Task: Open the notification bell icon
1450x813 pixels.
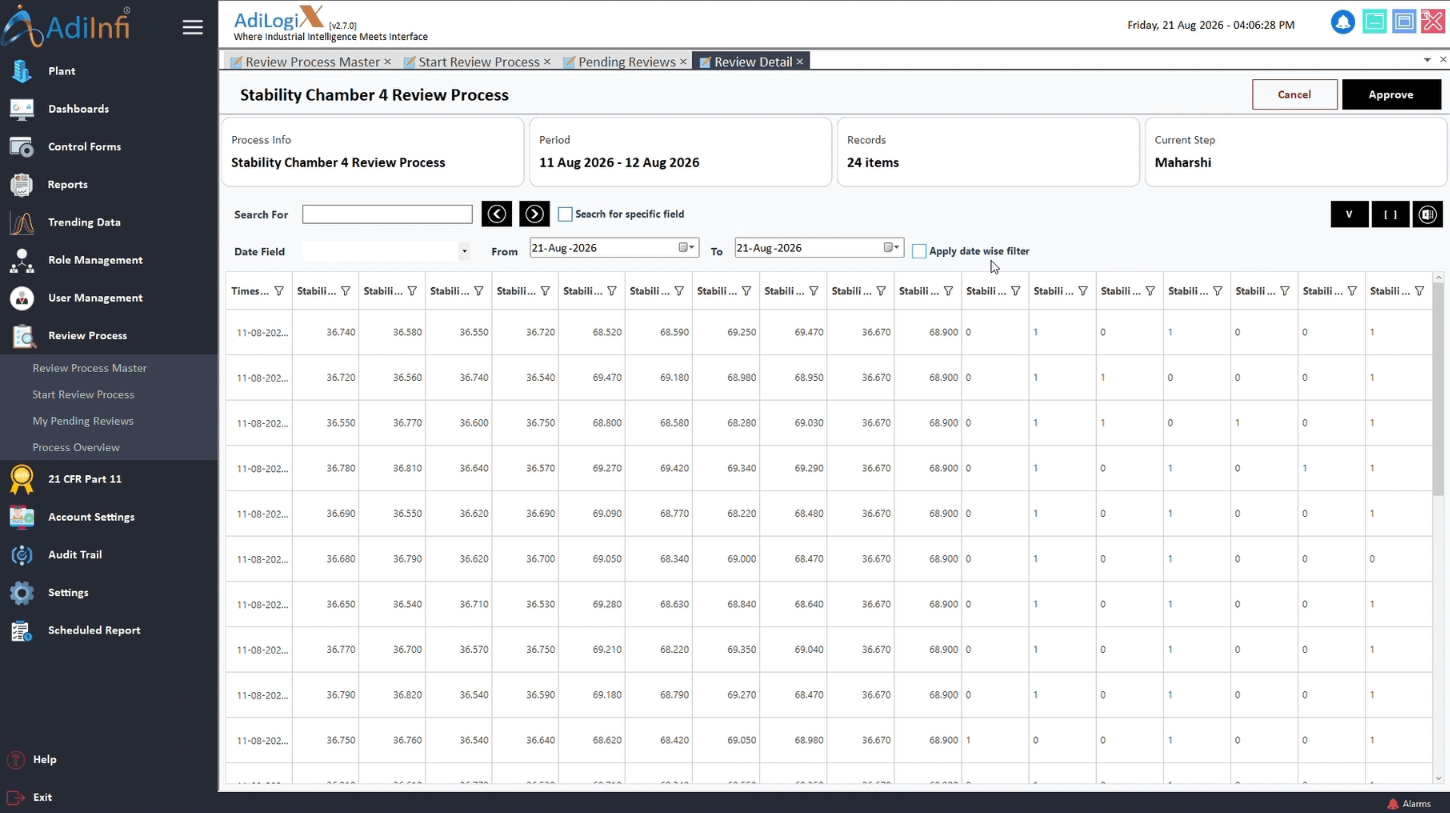Action: [x=1342, y=22]
